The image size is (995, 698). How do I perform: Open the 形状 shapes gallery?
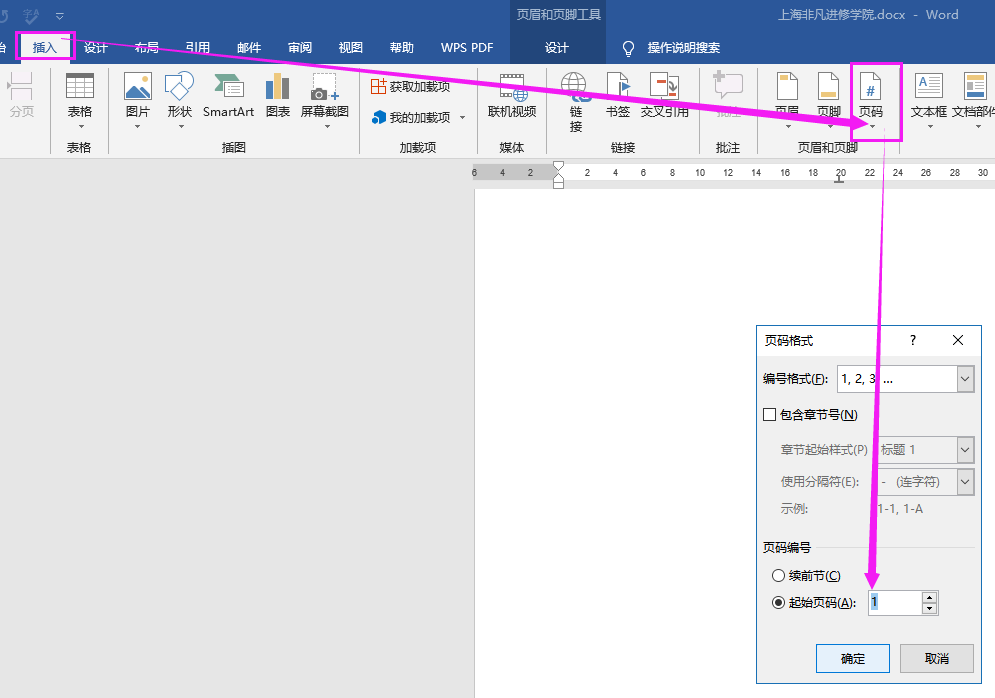coord(179,97)
